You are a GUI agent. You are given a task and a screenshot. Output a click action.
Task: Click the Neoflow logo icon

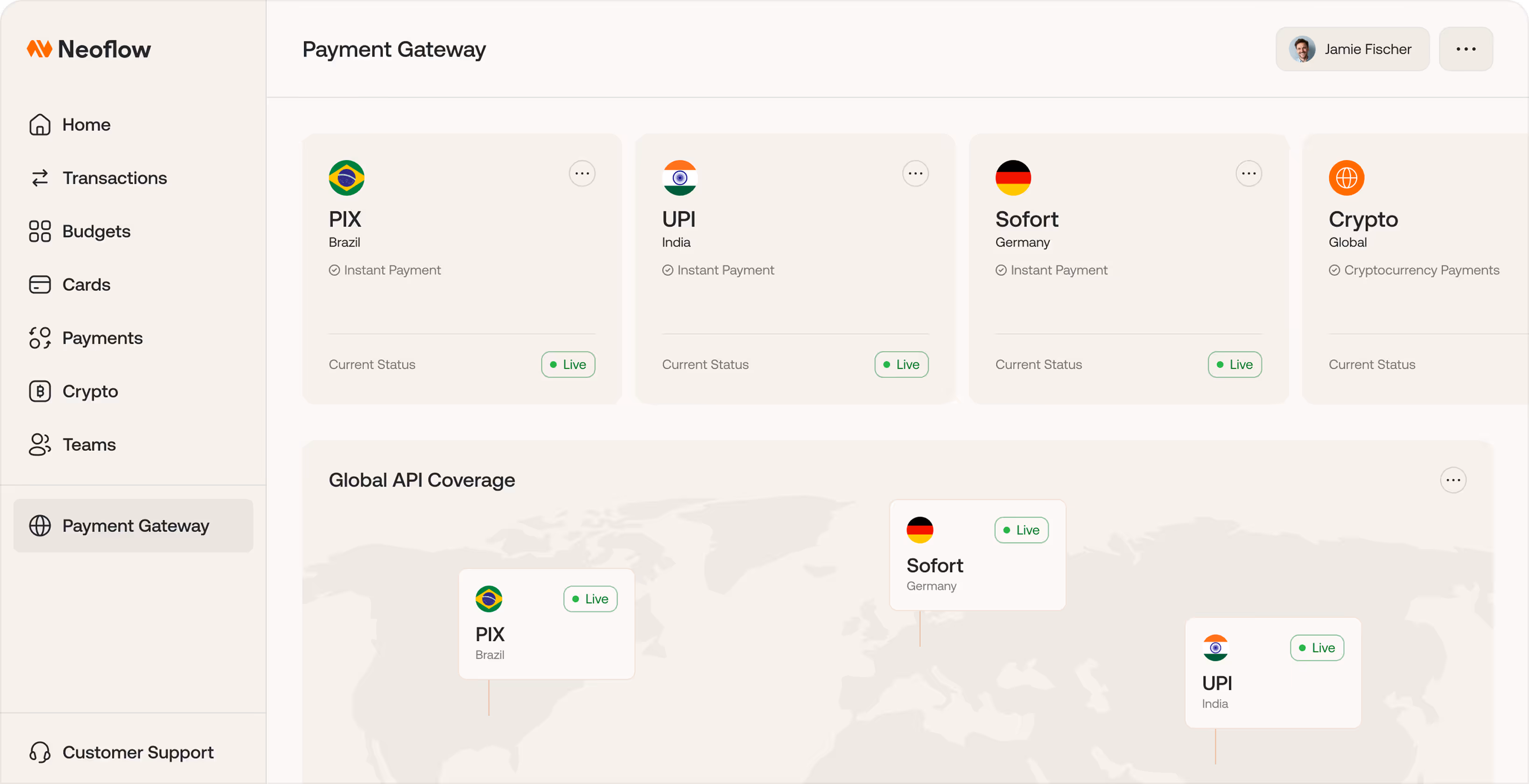39,49
